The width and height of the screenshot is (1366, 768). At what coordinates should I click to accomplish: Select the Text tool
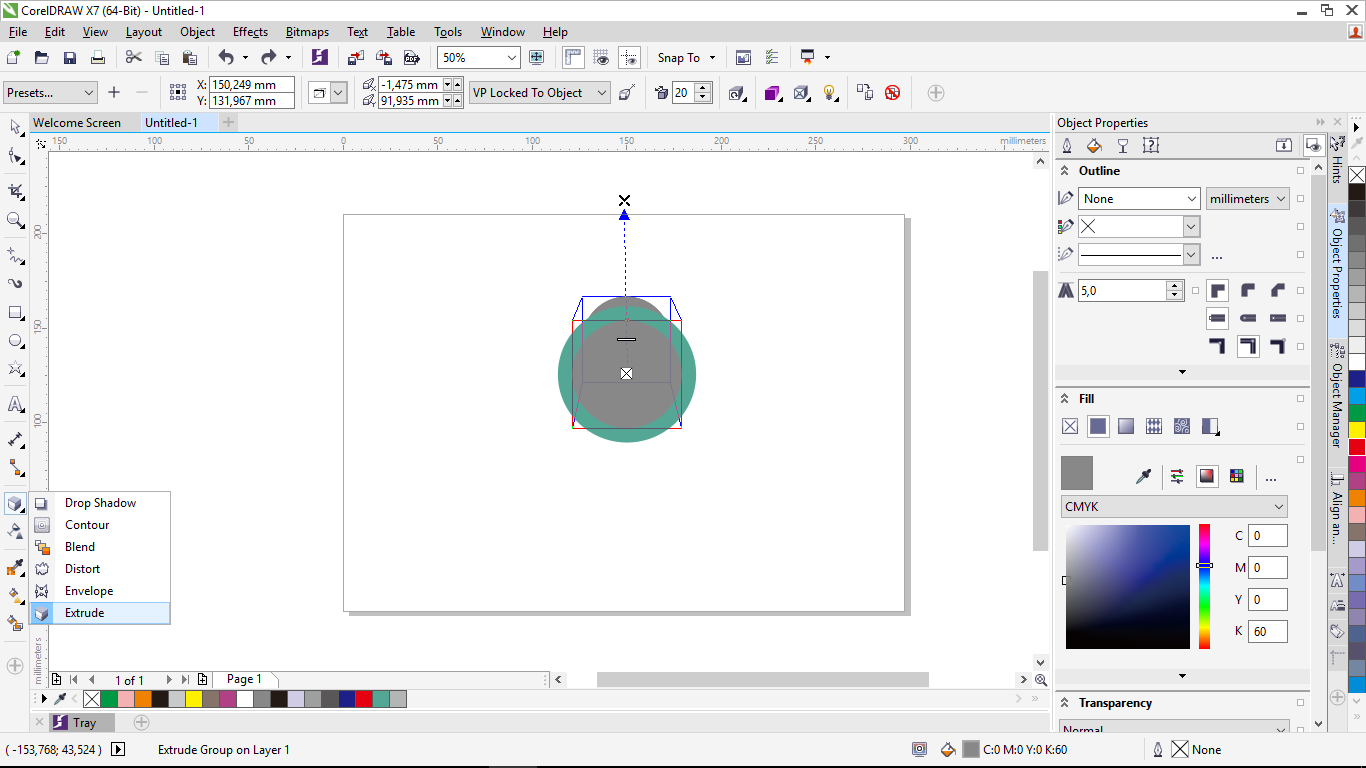coord(15,405)
